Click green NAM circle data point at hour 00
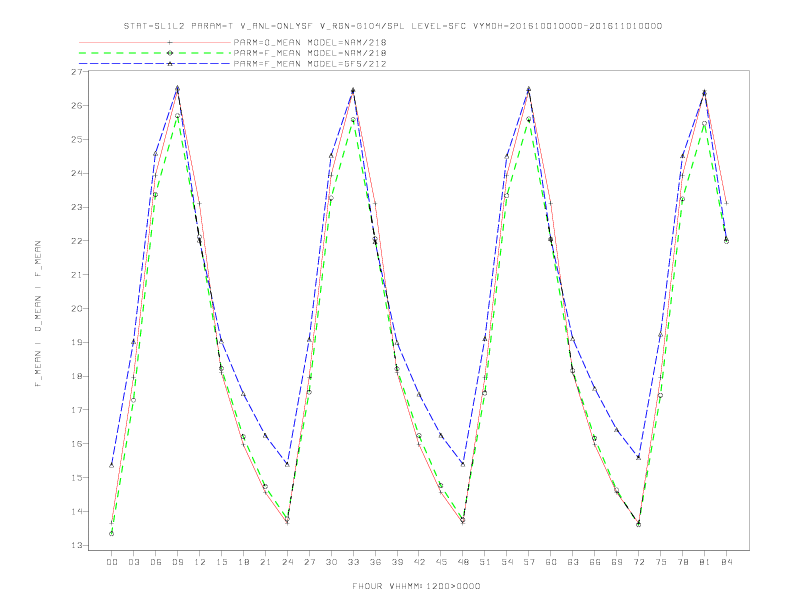The image size is (792, 612). (x=112, y=533)
